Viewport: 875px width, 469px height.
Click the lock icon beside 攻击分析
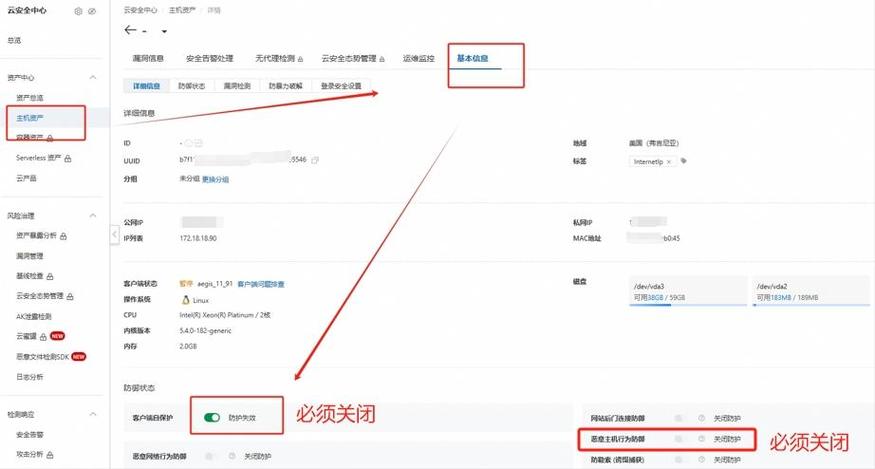50,455
